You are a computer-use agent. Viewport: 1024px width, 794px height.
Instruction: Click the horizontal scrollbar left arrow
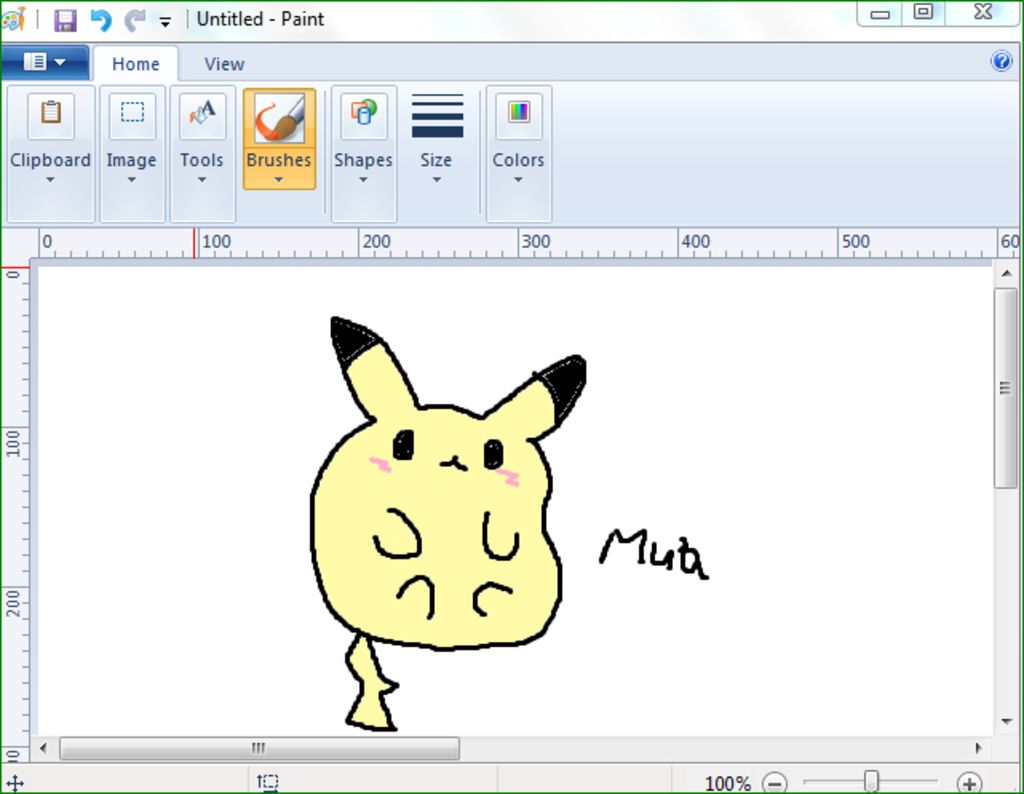point(43,748)
